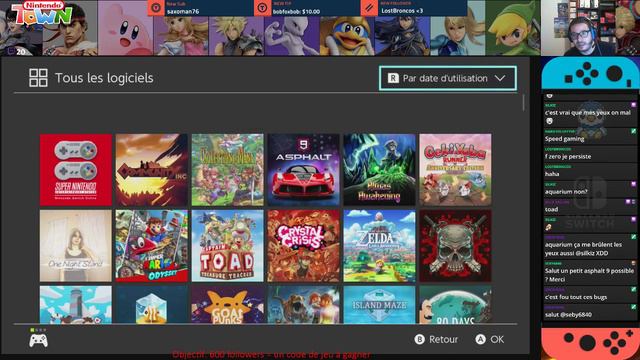Click the software list scrollbar
Image resolution: width=640 pixels, height=360 pixels.
tap(523, 102)
